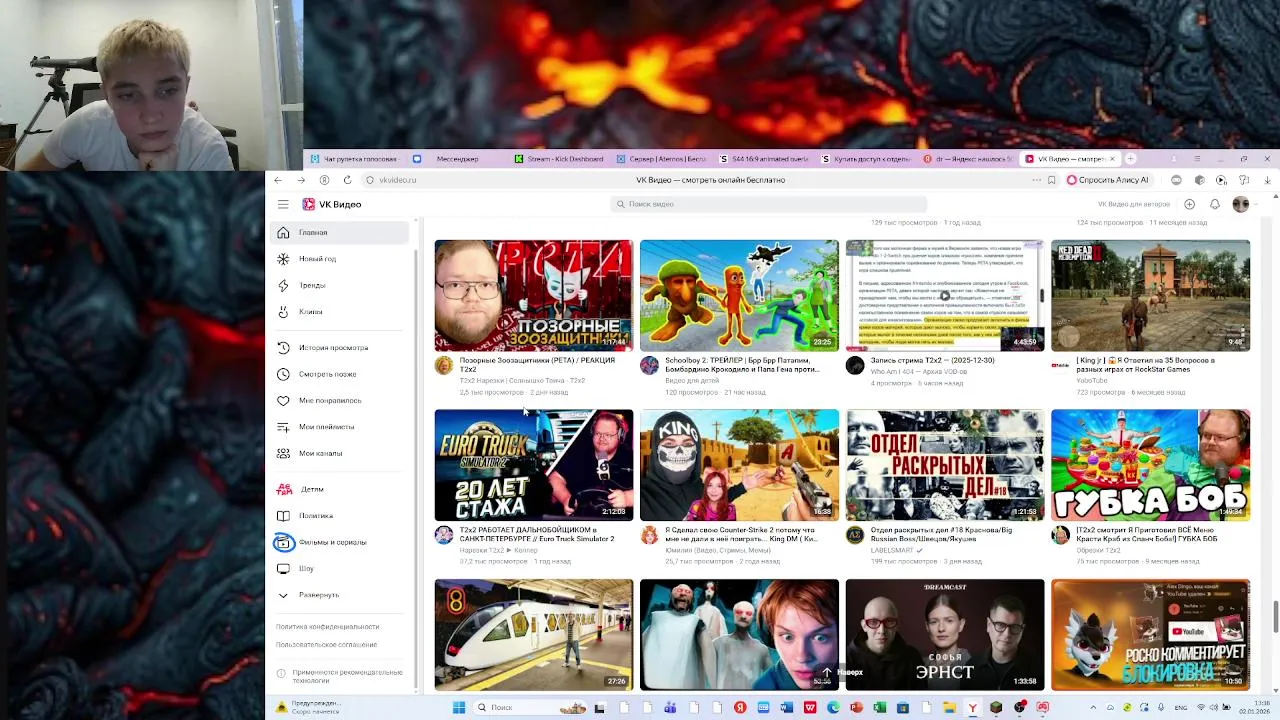Open the title link of the T2x2 Euro Truck video

click(x=537, y=534)
